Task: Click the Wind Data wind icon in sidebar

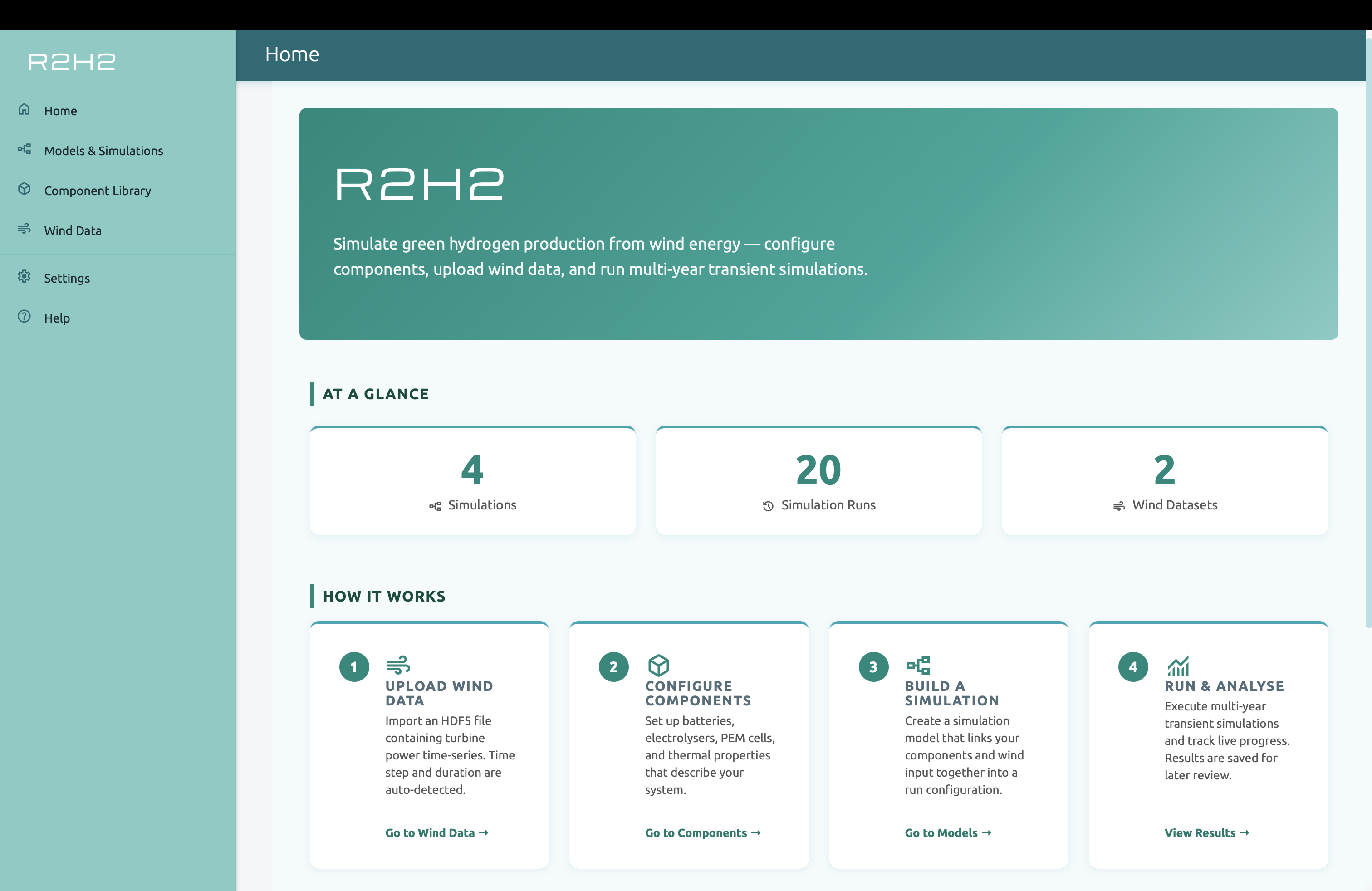Action: (24, 229)
